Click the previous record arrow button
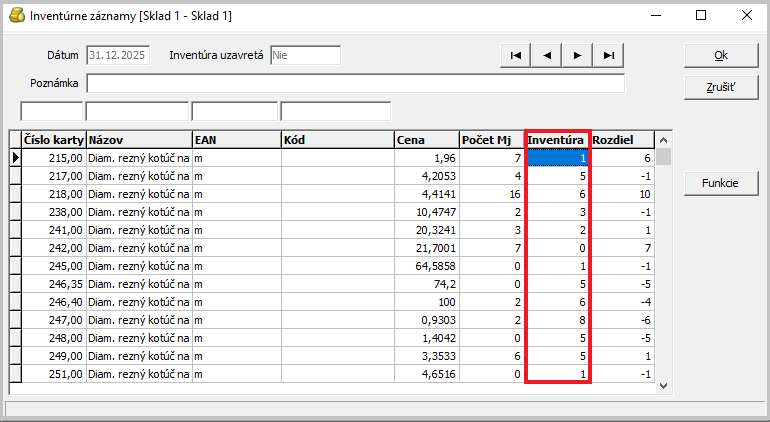The width and height of the screenshot is (770, 422). point(546,56)
